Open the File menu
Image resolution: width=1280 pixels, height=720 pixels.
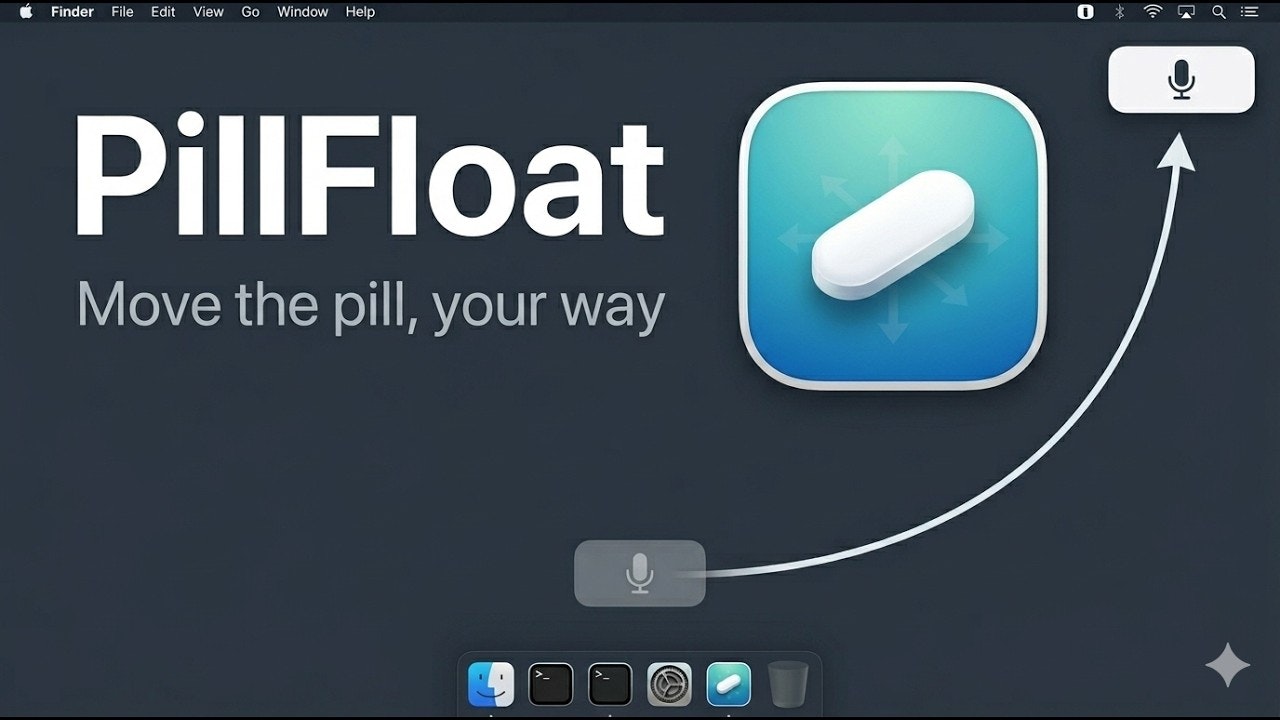pos(122,12)
